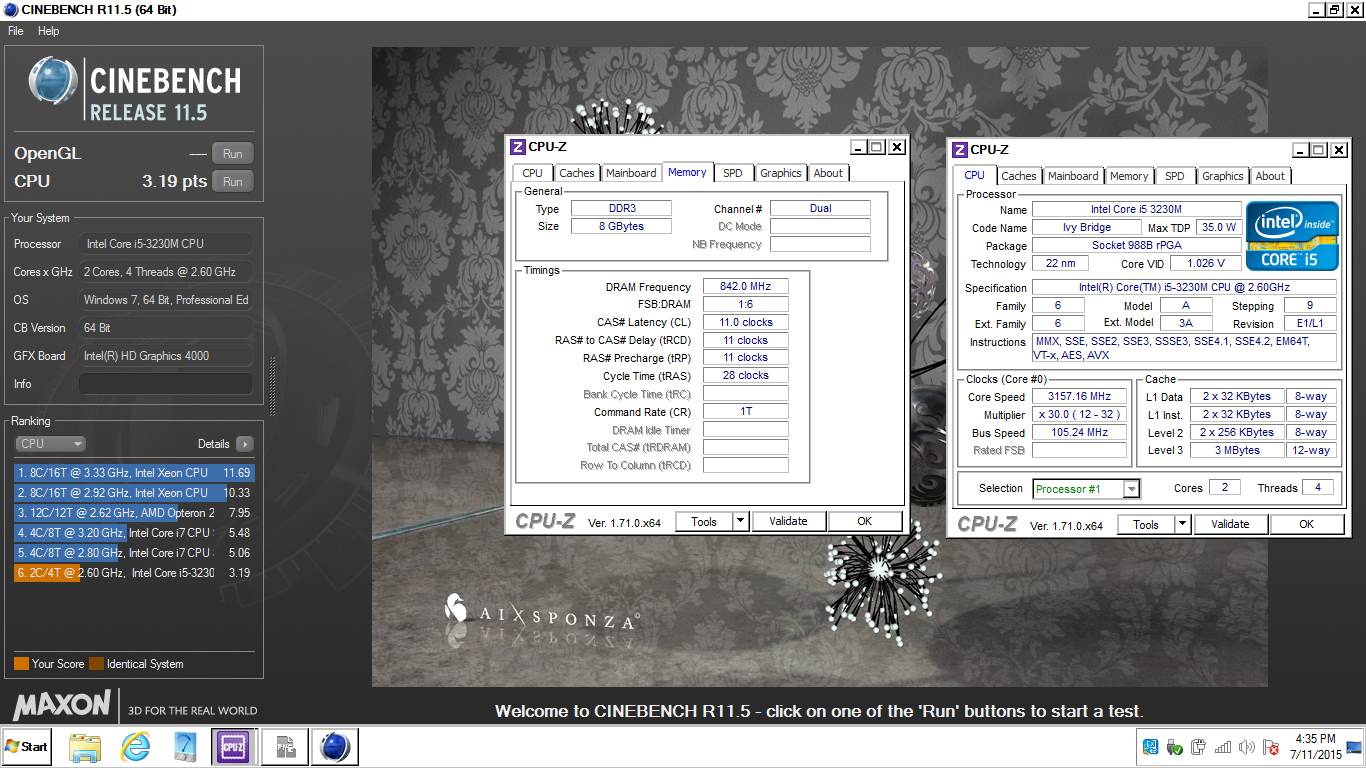
Task: Run the CPU benchmark
Action: (x=232, y=181)
